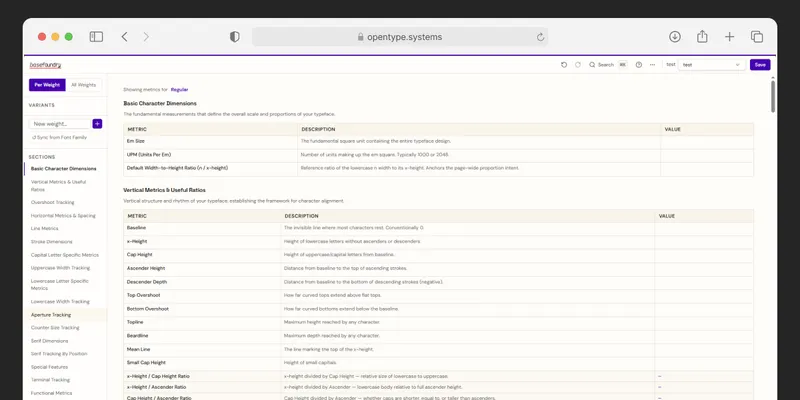The image size is (800, 400).
Task: Click the Safari share icon
Action: [x=703, y=37]
